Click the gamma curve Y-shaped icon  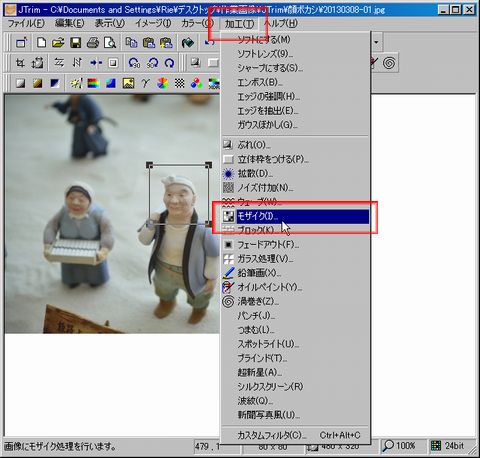pyautogui.click(x=145, y=83)
